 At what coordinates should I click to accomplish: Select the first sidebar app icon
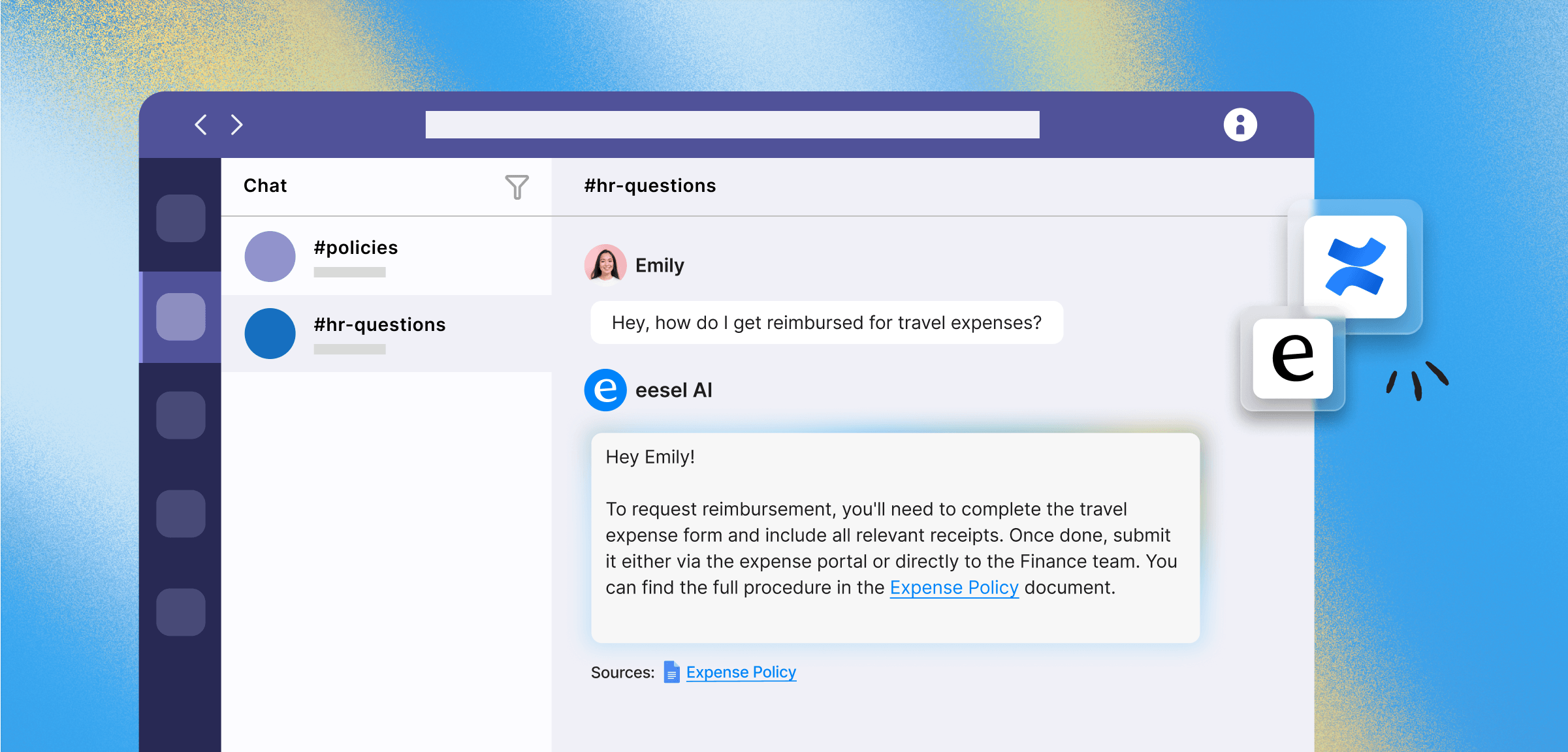tap(181, 218)
